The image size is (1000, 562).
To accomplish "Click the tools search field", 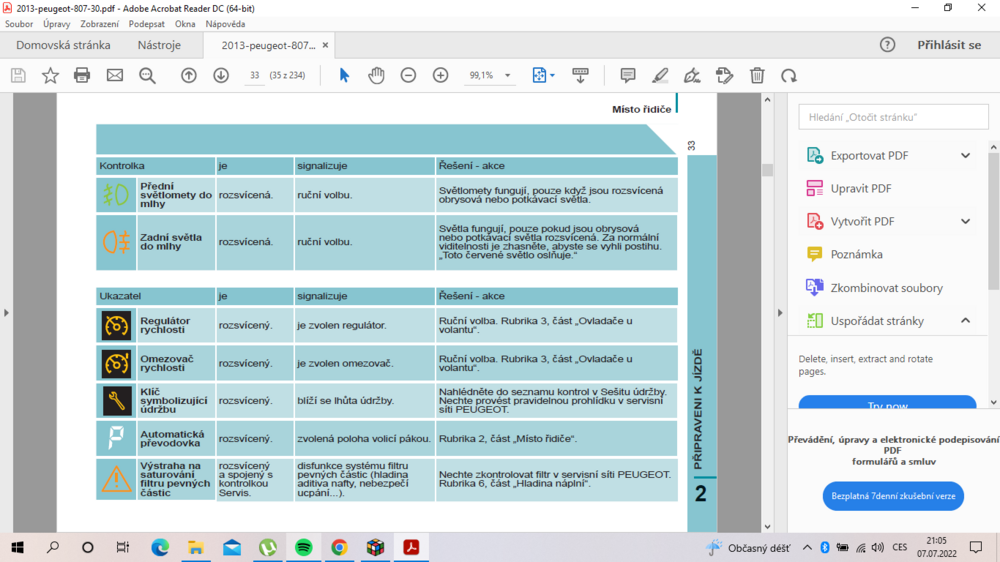I will click(893, 117).
